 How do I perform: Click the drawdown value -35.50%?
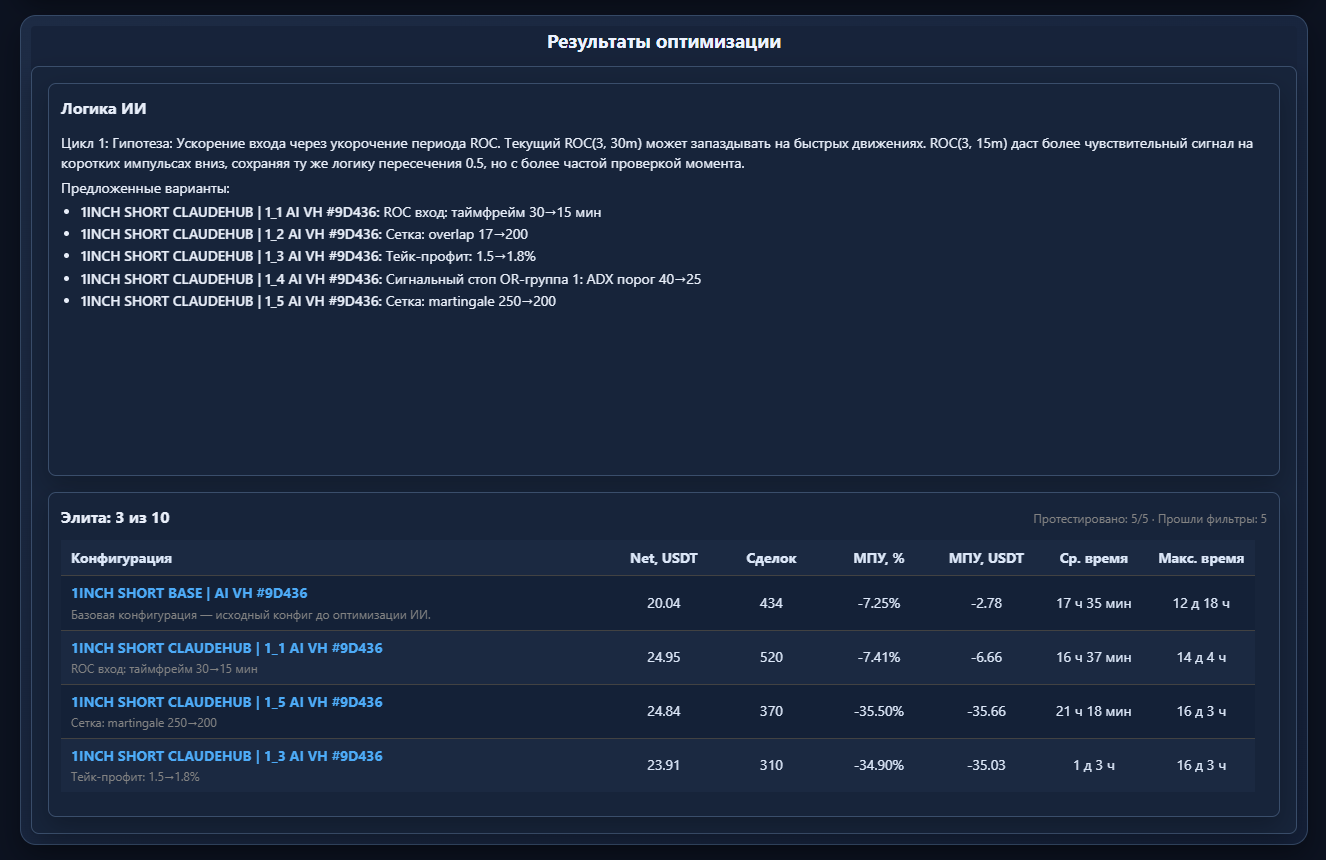click(x=879, y=711)
